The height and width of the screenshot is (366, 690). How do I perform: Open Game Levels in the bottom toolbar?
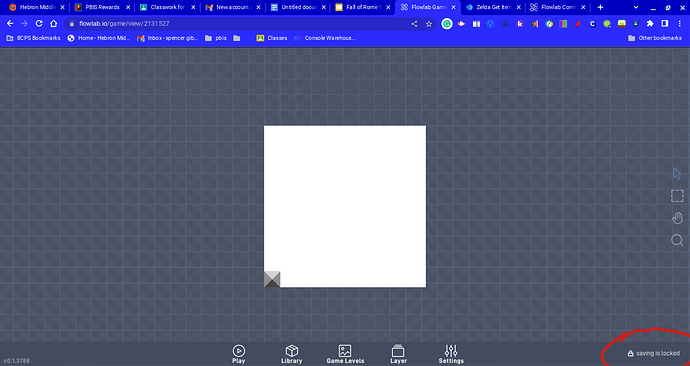coord(345,354)
